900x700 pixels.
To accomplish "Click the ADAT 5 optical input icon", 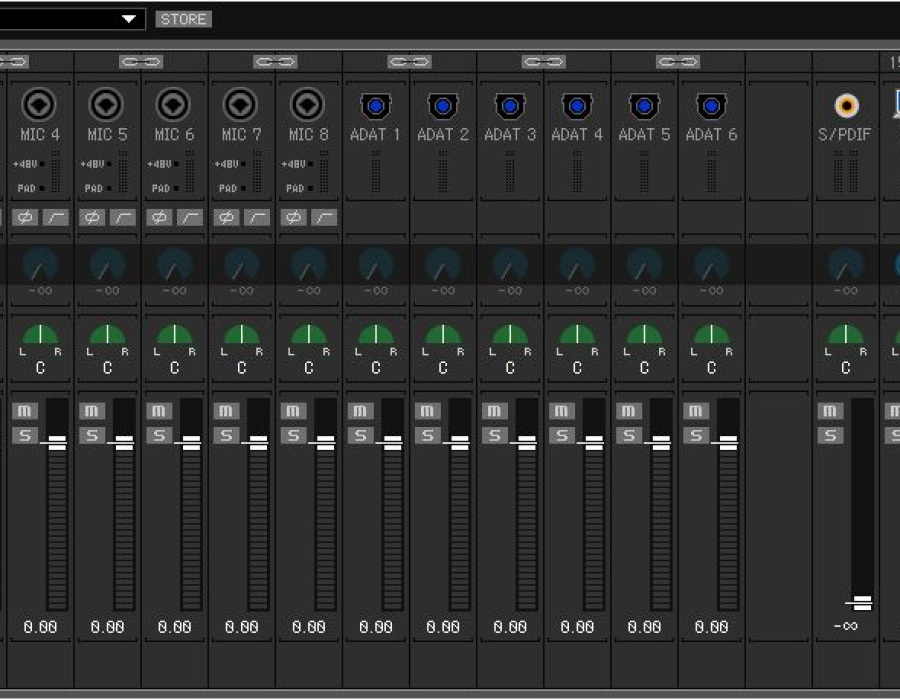I will tap(644, 106).
